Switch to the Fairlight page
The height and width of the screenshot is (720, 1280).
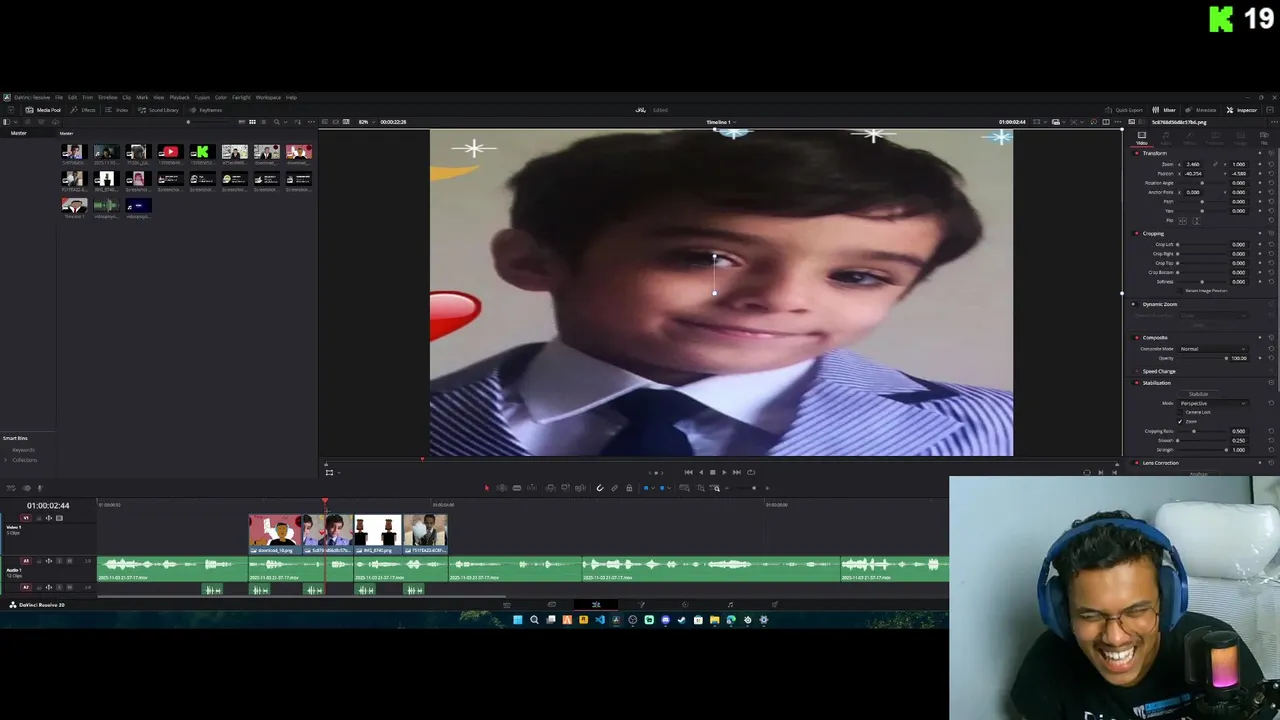[x=730, y=604]
